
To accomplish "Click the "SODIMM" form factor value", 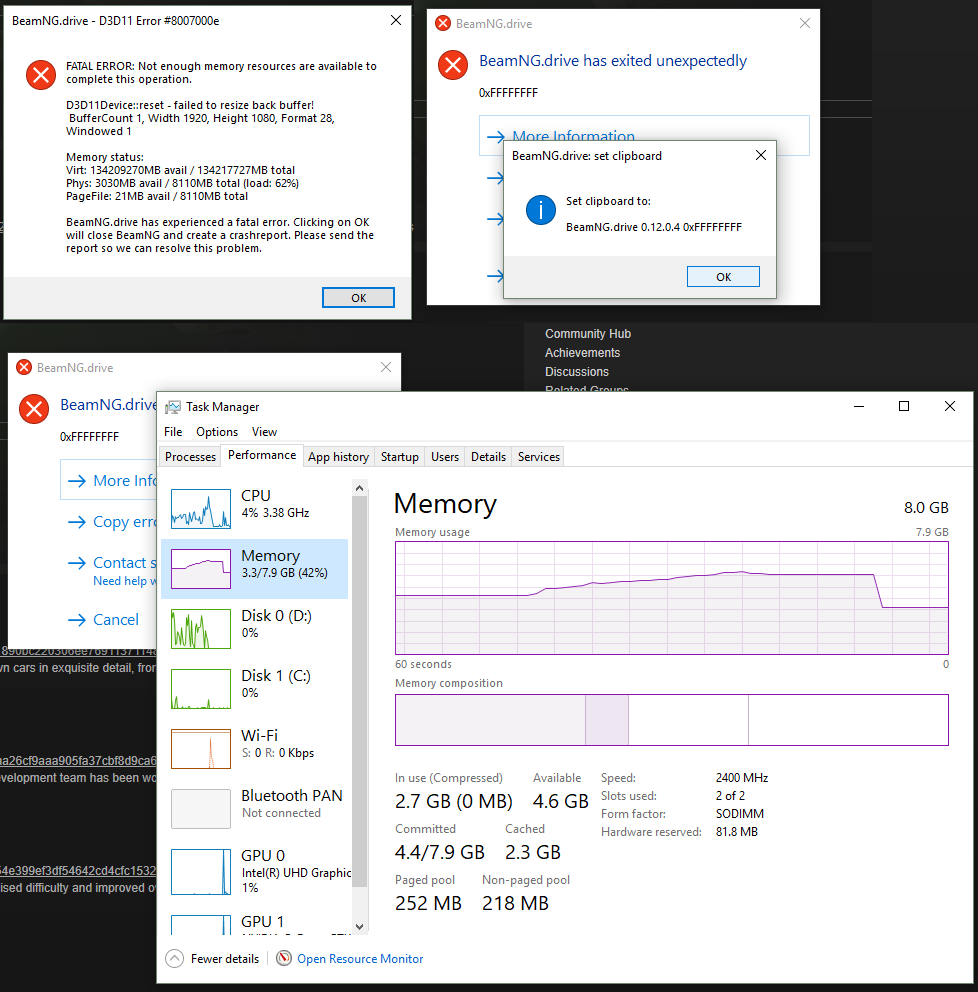I will (x=740, y=814).
